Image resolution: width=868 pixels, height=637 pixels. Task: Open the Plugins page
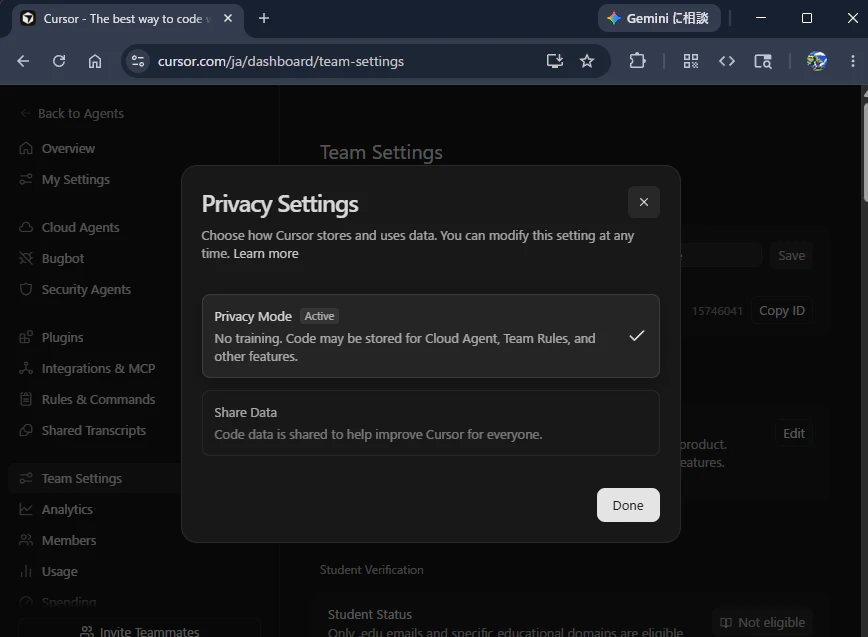pos(63,337)
